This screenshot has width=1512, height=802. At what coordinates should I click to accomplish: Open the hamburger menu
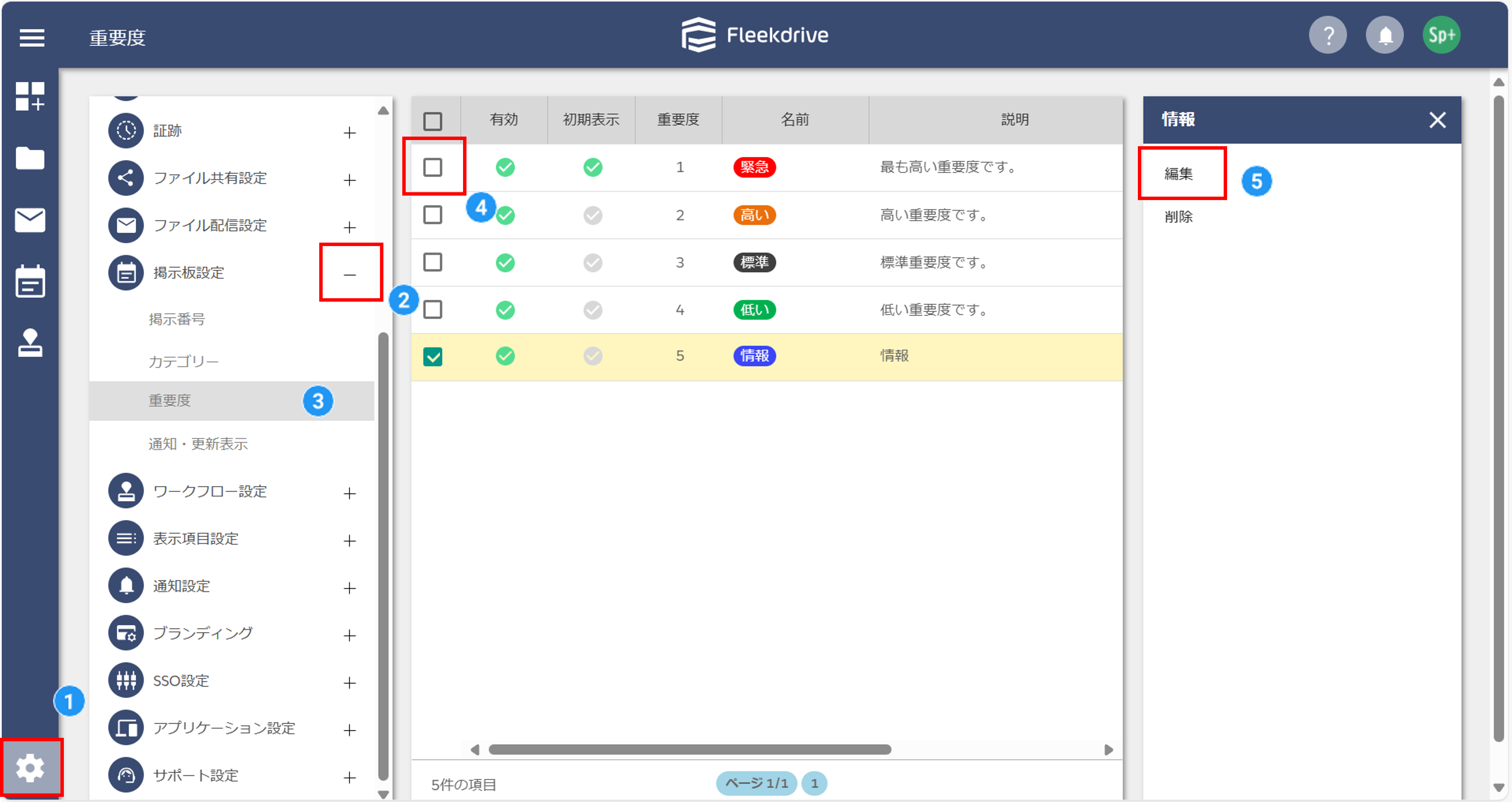[x=32, y=37]
